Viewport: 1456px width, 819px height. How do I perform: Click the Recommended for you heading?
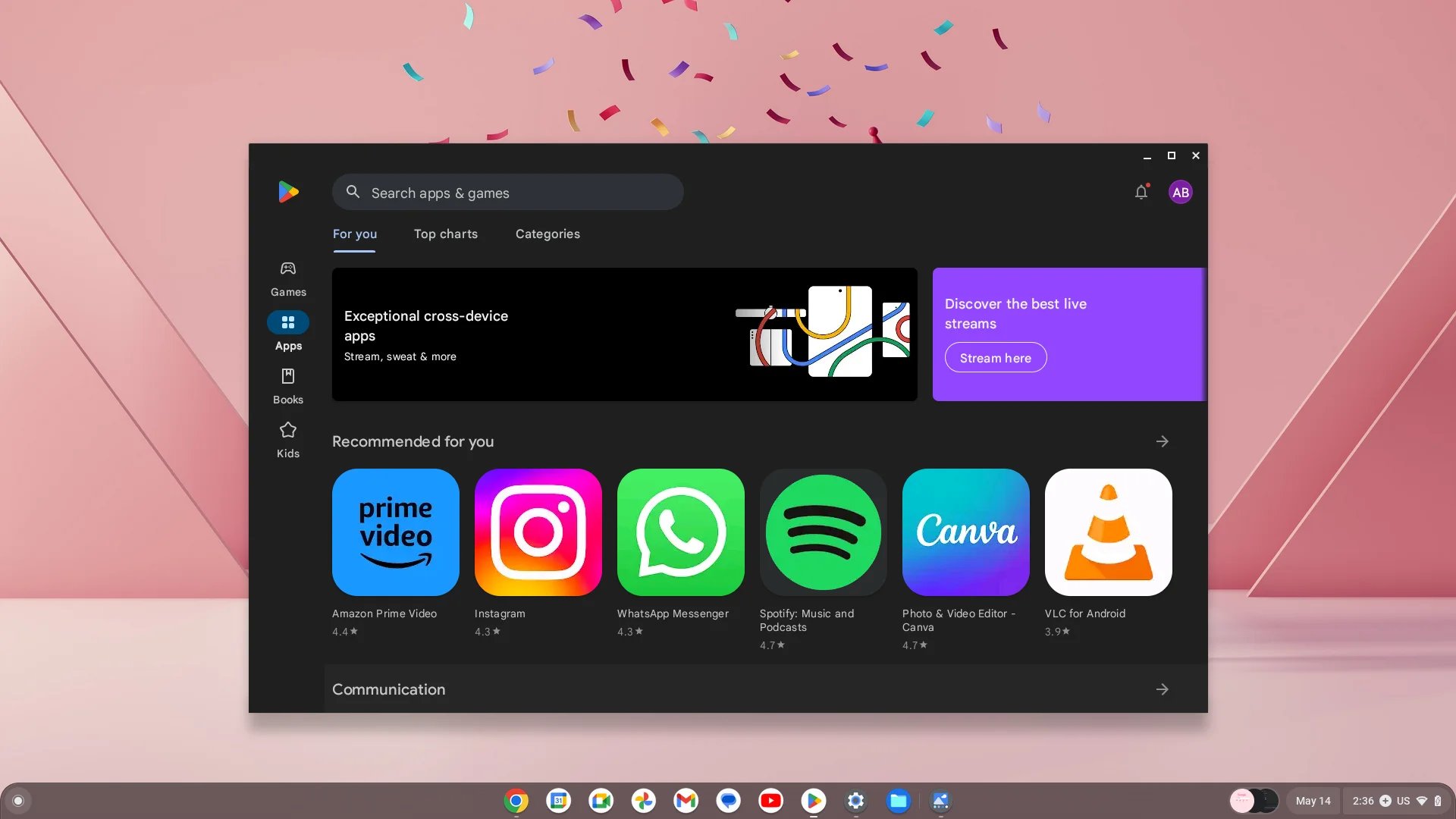point(413,441)
